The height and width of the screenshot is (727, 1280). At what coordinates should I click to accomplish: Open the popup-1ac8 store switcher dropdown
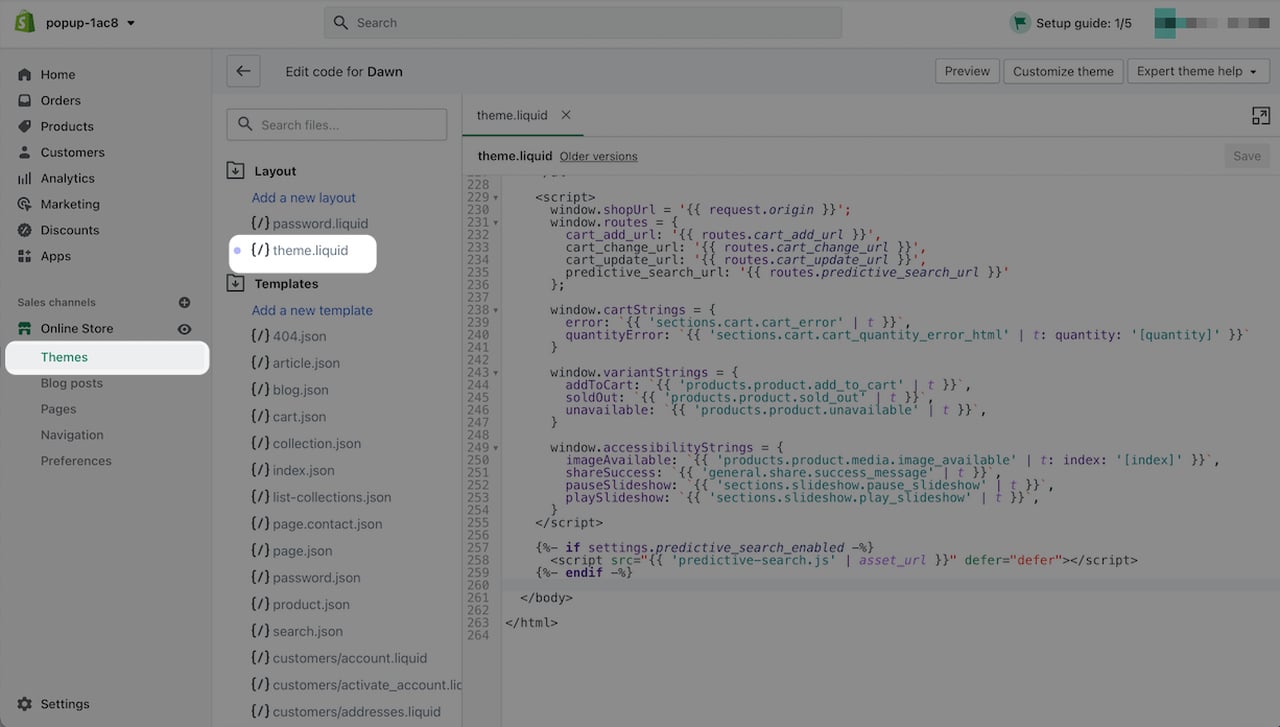[x=90, y=23]
